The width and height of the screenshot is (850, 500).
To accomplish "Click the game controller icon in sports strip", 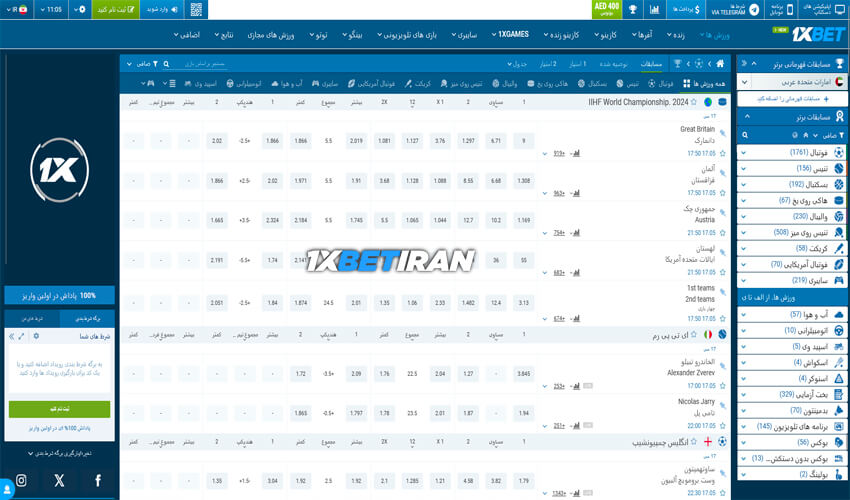I will point(150,84).
